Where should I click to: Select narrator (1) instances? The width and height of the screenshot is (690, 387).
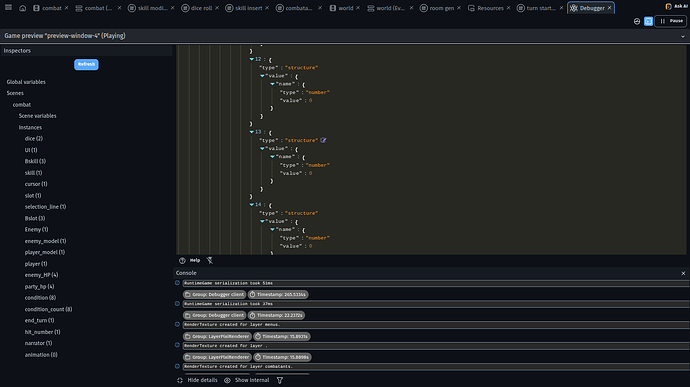click(38, 343)
